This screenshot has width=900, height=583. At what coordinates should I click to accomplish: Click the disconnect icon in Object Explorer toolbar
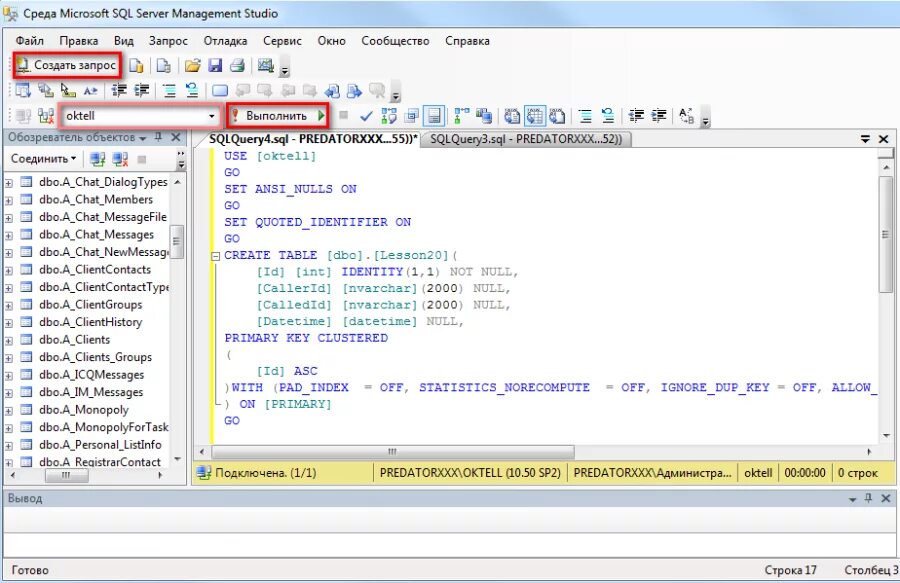click(x=120, y=159)
